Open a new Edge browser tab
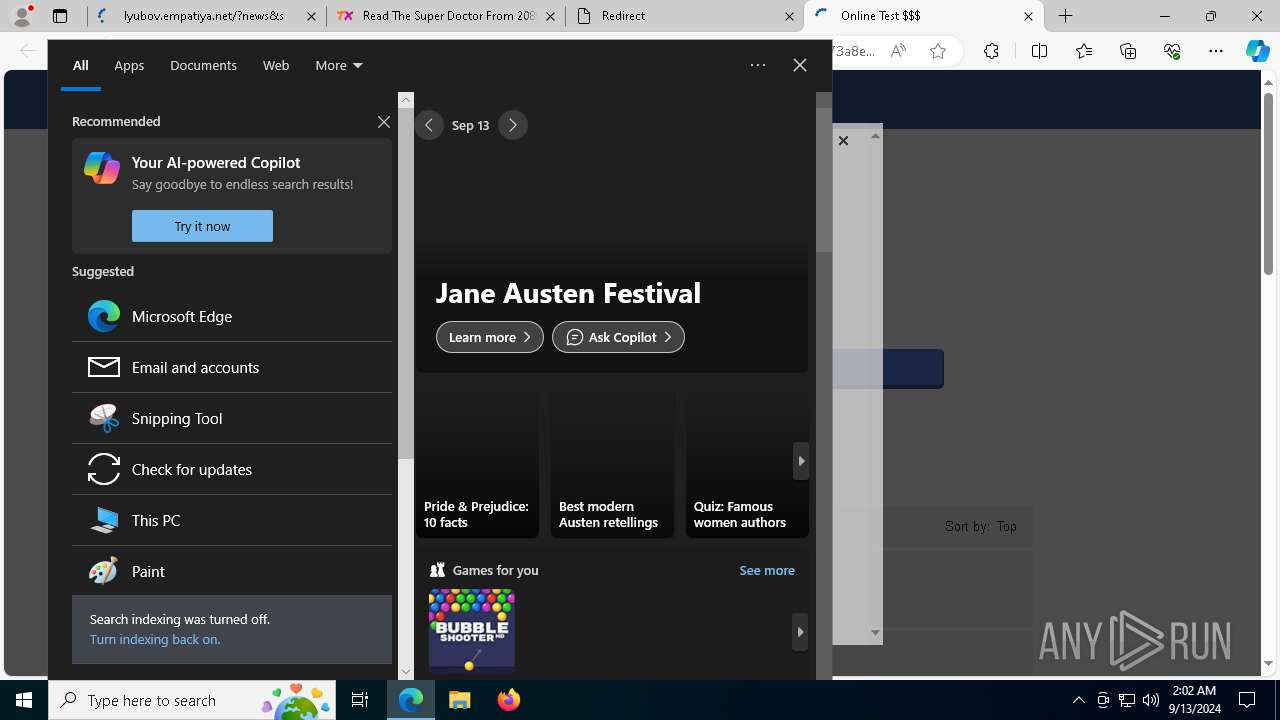Screen dimensions: 1280x720 [x=1066, y=16]
